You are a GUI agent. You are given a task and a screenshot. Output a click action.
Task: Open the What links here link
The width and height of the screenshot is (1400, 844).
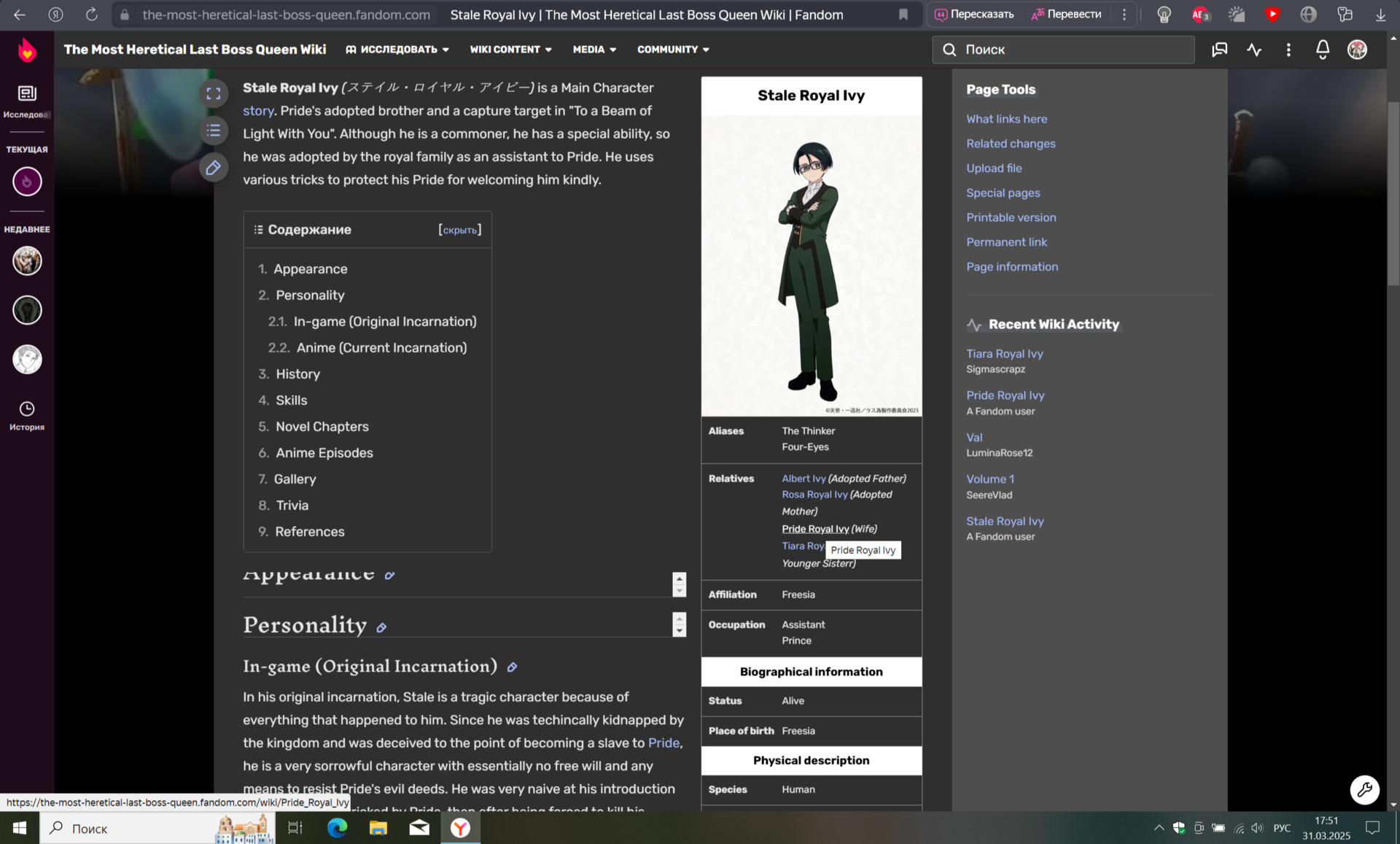point(1006,119)
